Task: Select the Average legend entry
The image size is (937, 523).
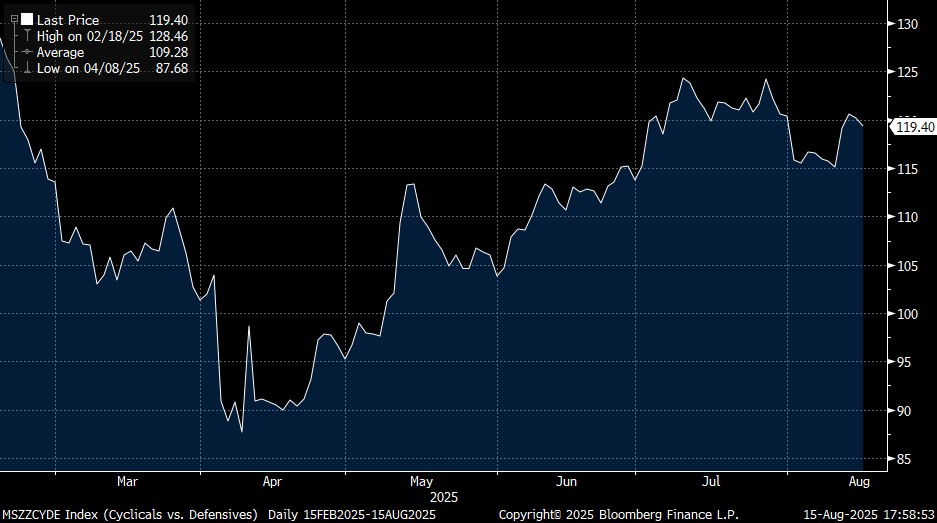Action: (x=61, y=52)
